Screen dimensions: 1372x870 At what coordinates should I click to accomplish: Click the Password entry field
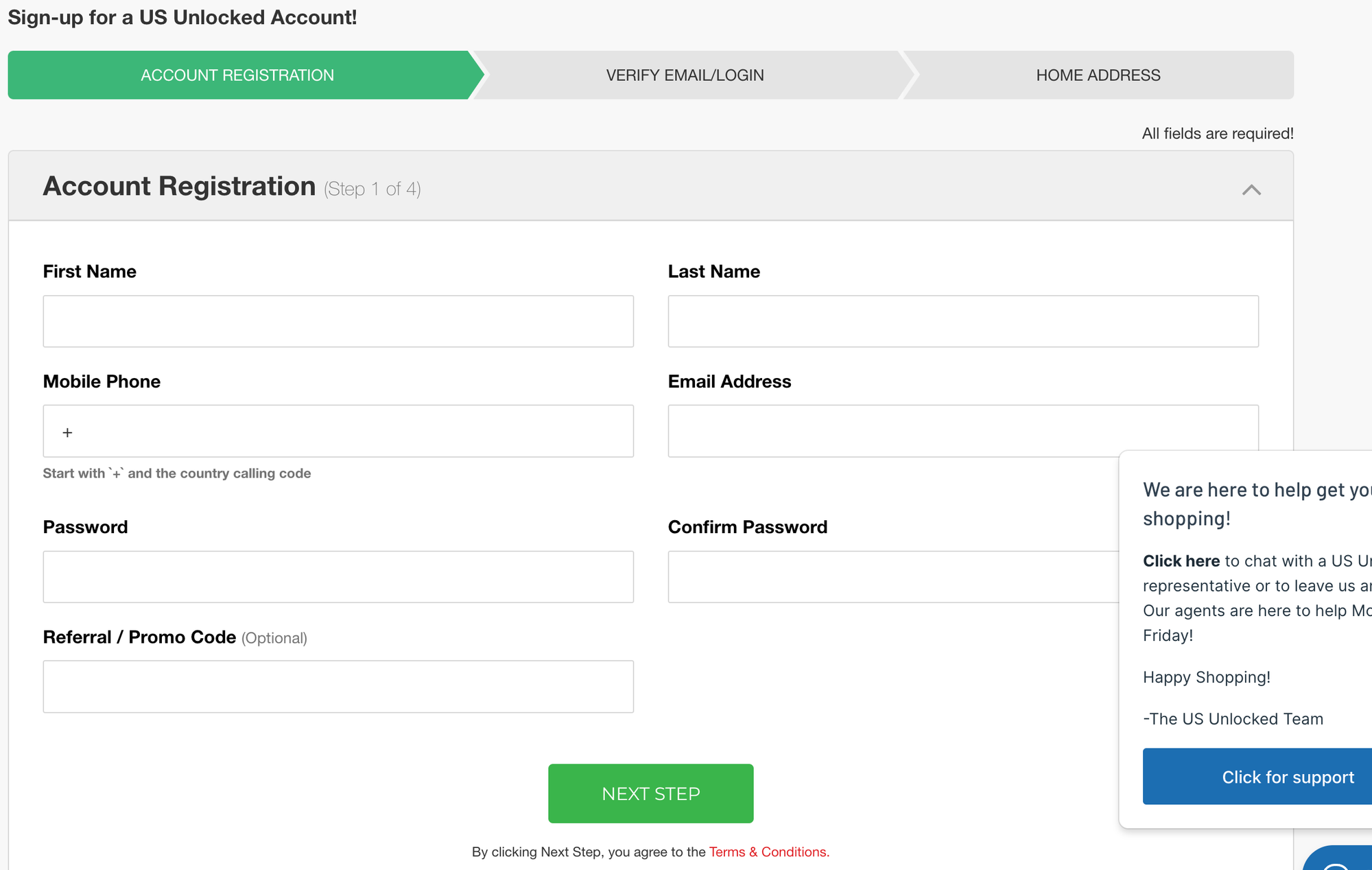point(338,577)
